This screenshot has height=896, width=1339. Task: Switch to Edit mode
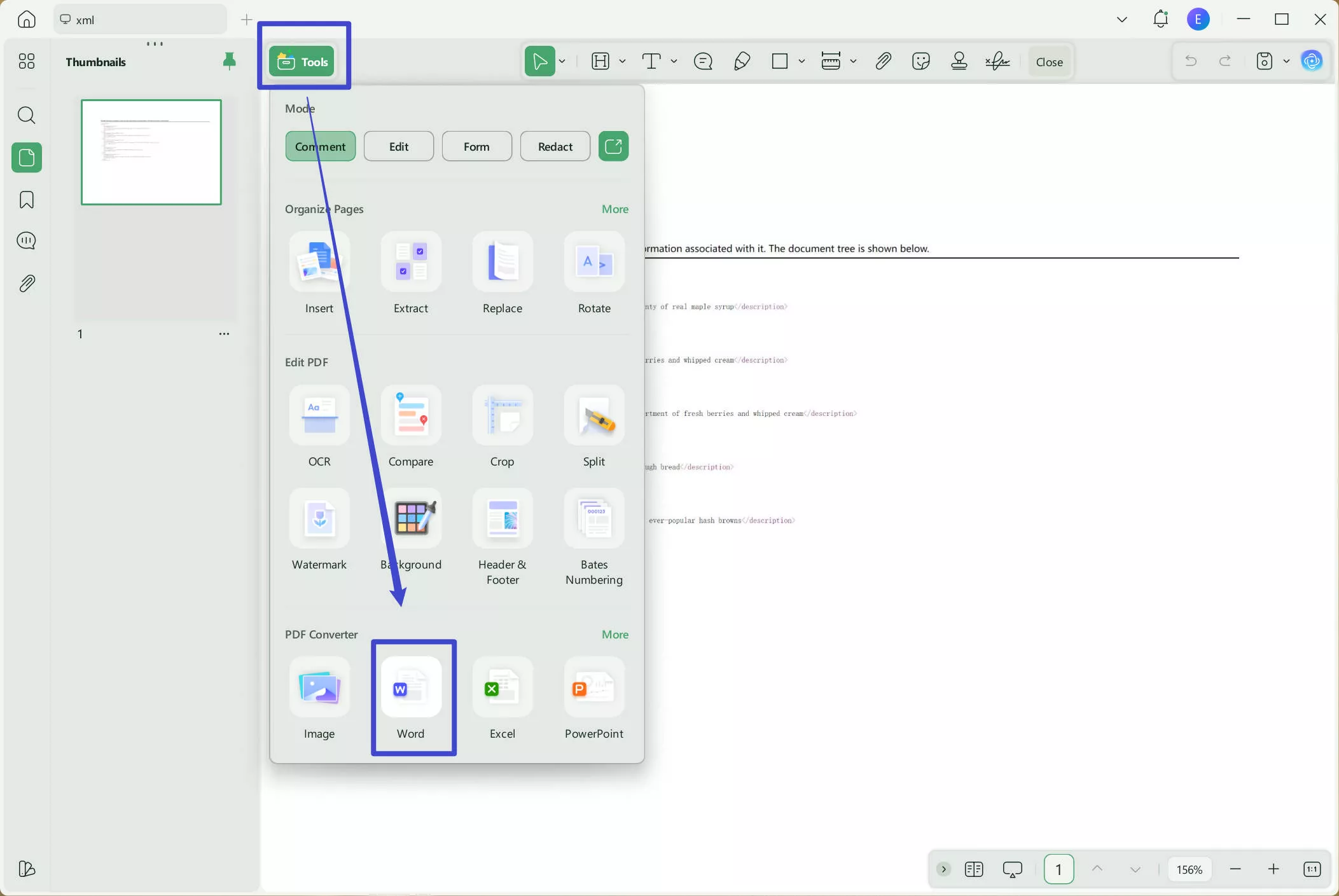click(x=398, y=146)
